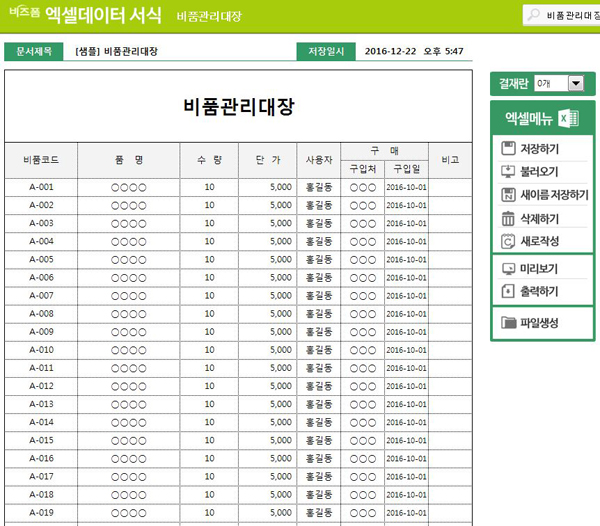Click the 문서제목 green label
Image resolution: width=600 pixels, height=526 pixels.
[34, 51]
